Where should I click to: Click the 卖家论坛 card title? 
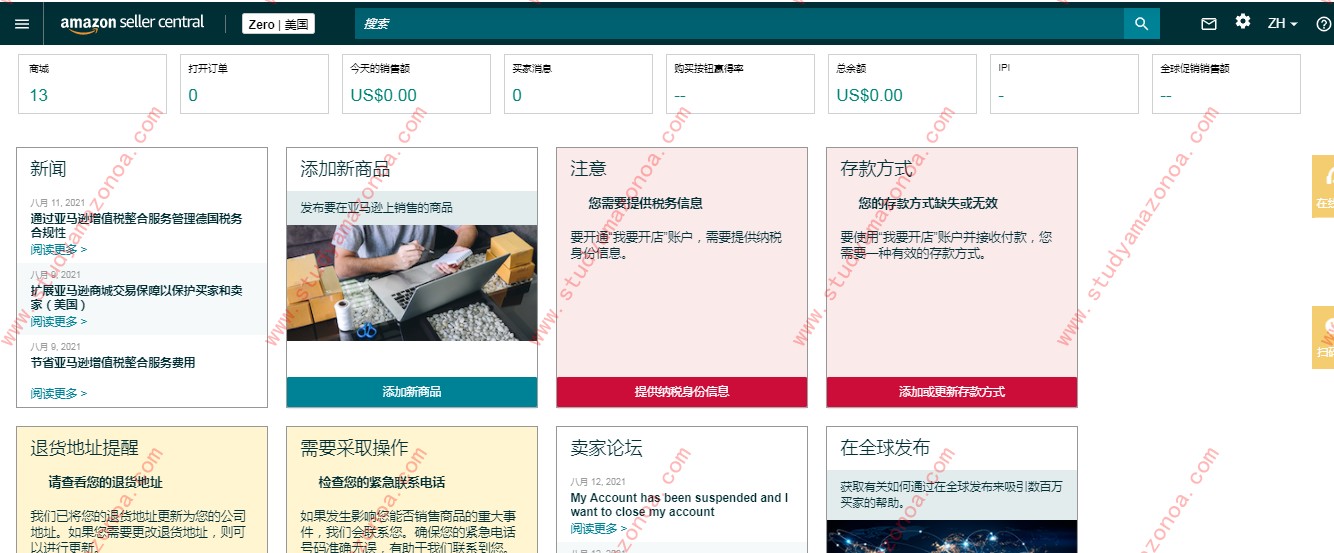(606, 448)
